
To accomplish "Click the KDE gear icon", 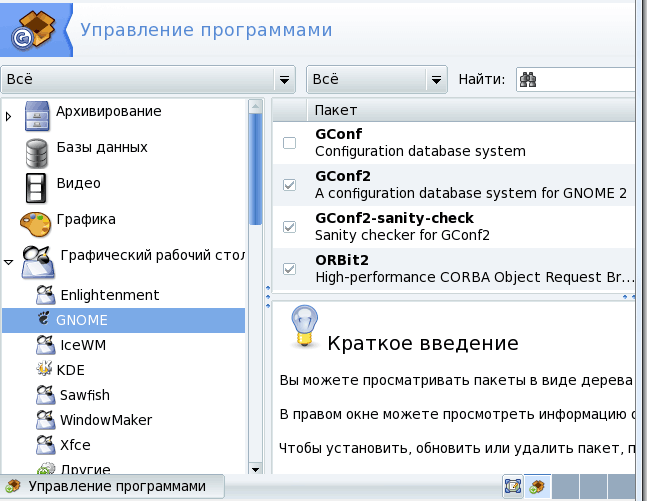I will [x=44, y=369].
